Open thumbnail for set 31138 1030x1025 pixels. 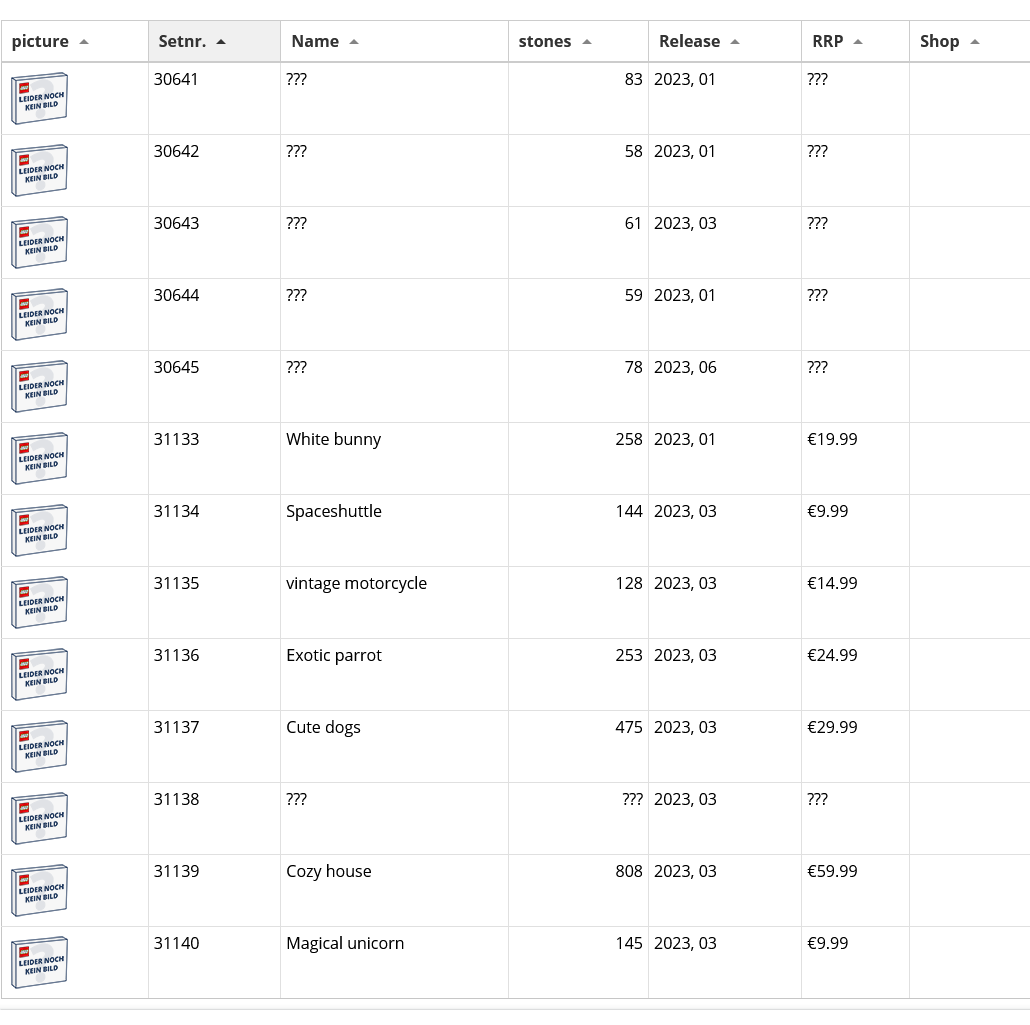click(x=39, y=819)
